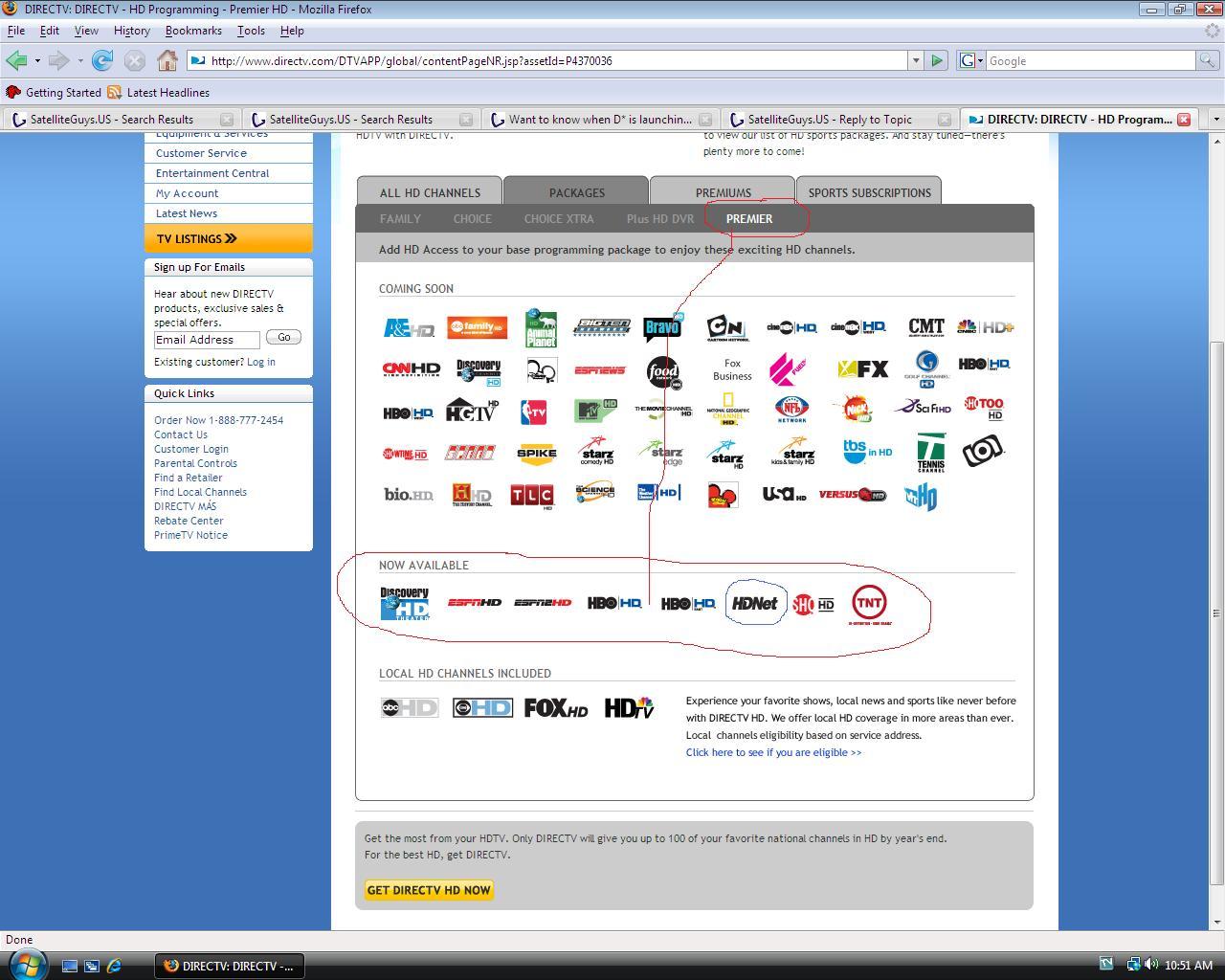Click the FX channel logo
Screen dimensions: 1225x980
pyautogui.click(x=863, y=368)
